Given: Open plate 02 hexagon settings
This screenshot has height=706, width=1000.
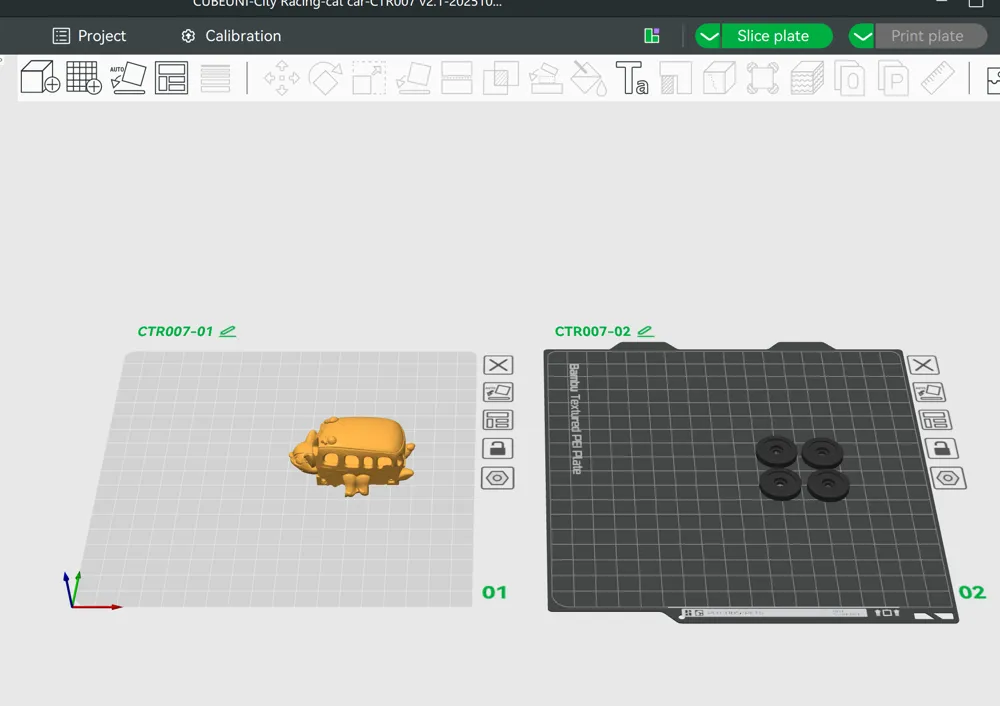Looking at the screenshot, I should 948,478.
